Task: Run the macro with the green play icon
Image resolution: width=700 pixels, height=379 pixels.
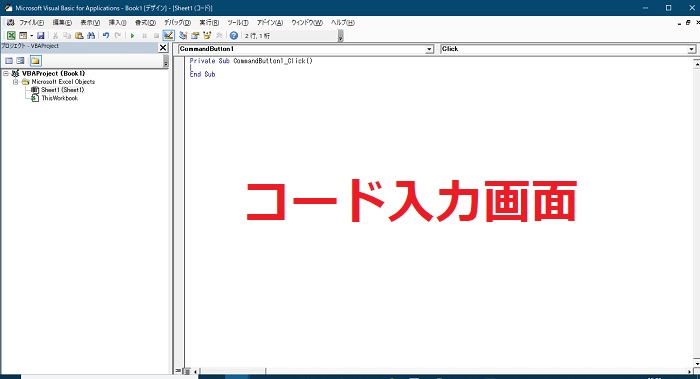Action: pyautogui.click(x=132, y=35)
